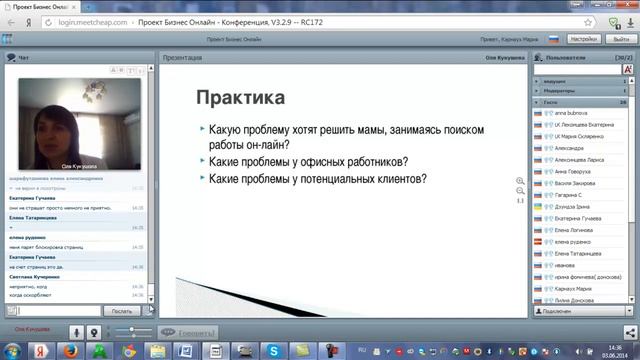Viewport: 640px width, 360px height.
Task: Click the 'Выйти' logout button
Action: (x=621, y=39)
